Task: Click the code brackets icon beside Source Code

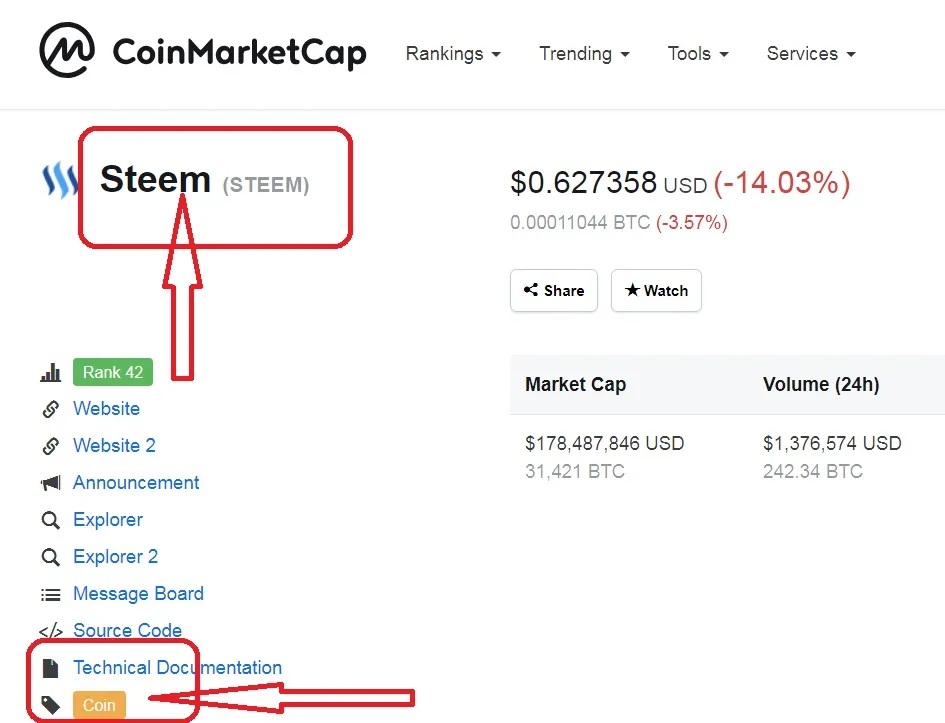Action: [51, 631]
